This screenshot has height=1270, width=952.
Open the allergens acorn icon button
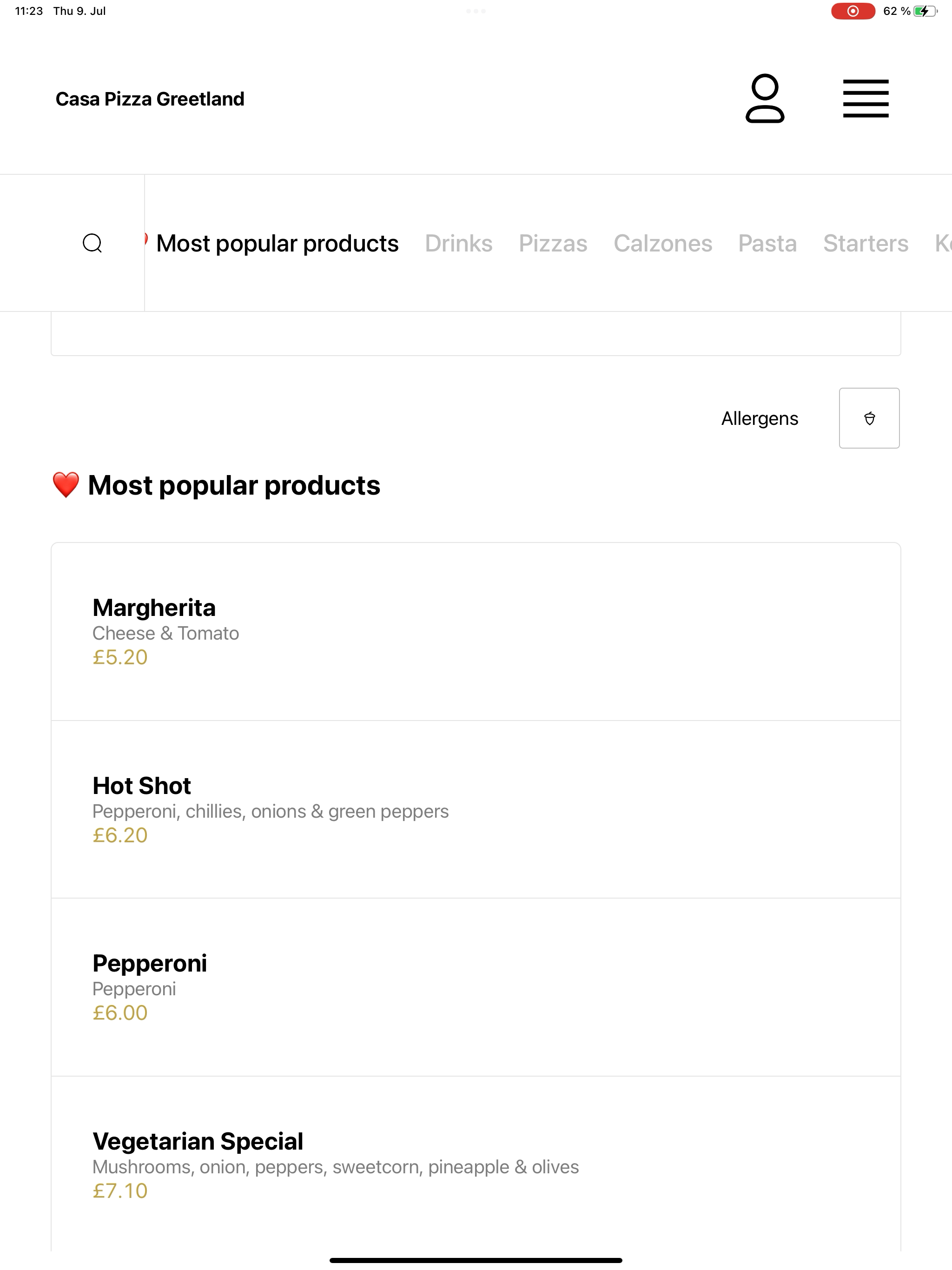click(869, 418)
